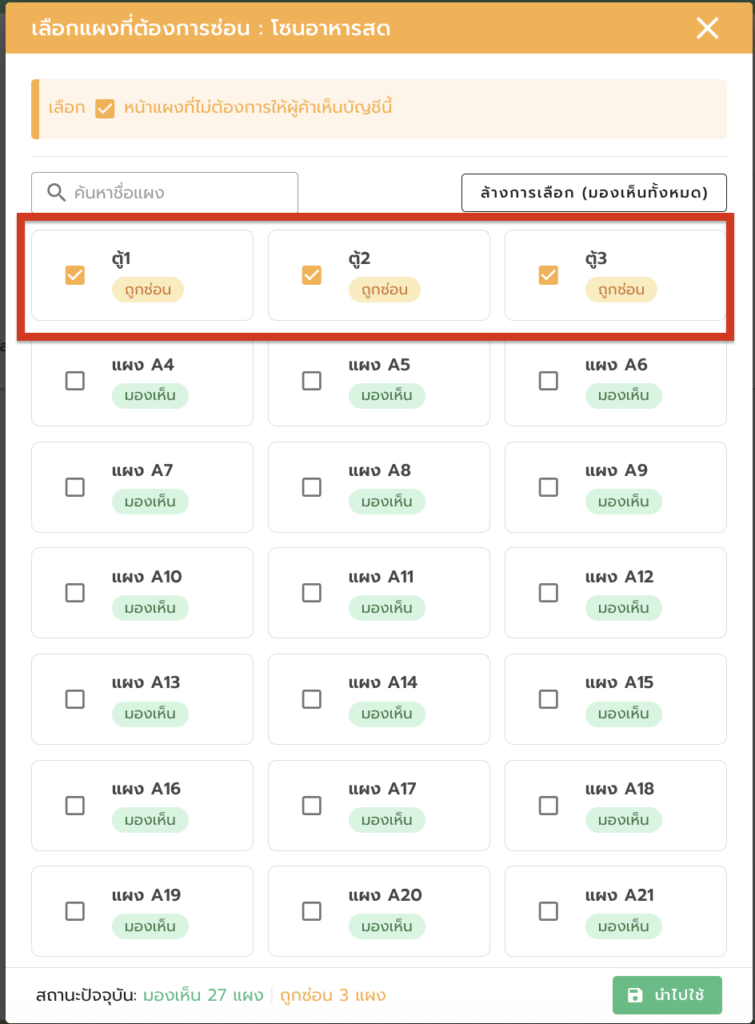
Task: Focus the ค้นหาชื่อแผง search field
Action: point(180,193)
